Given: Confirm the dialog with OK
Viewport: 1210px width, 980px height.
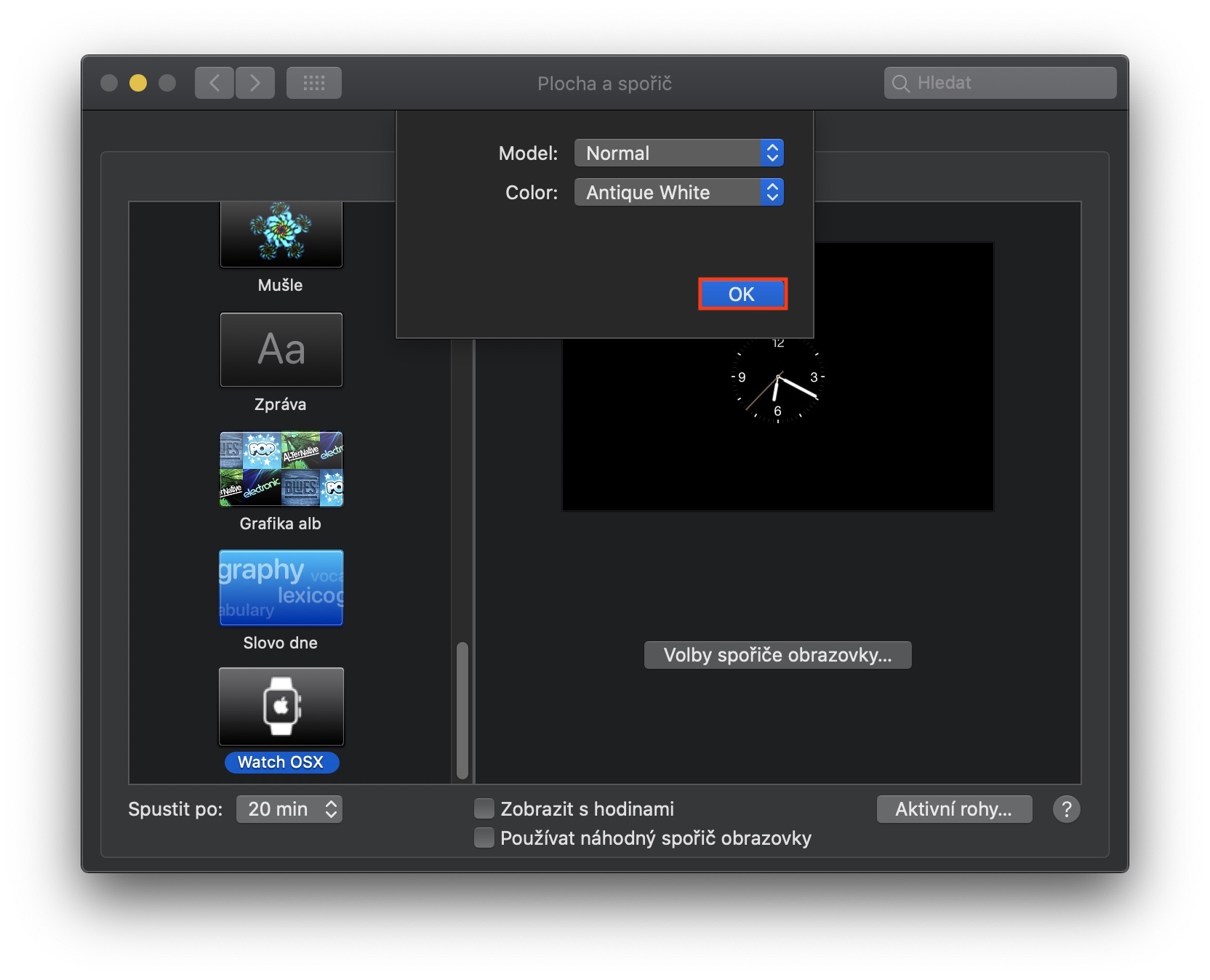Looking at the screenshot, I should [x=742, y=294].
